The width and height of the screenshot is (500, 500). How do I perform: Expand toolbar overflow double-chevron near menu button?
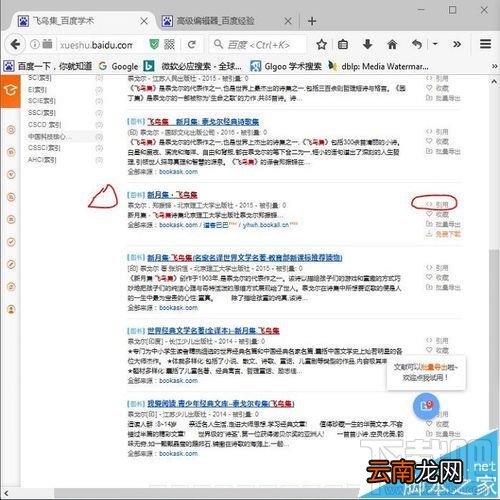click(457, 44)
